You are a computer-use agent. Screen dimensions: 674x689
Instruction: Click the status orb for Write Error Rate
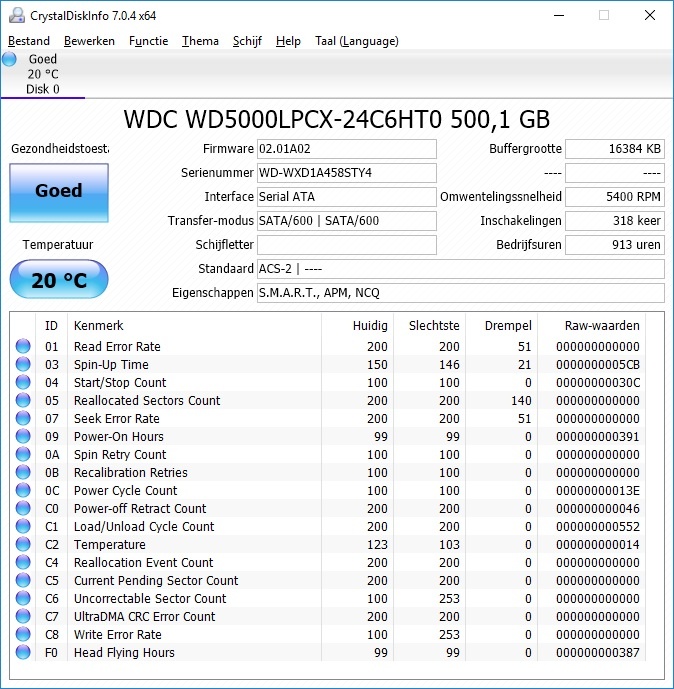tap(23, 635)
